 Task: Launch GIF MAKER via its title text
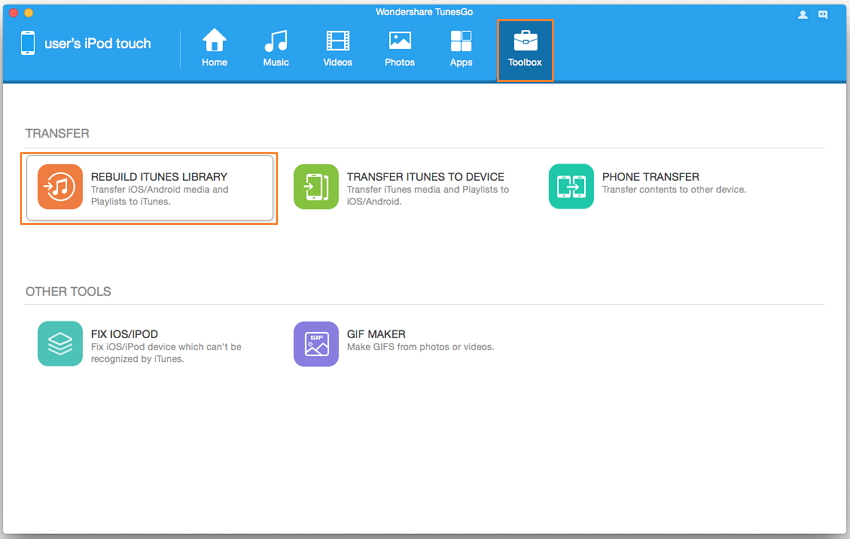(376, 334)
